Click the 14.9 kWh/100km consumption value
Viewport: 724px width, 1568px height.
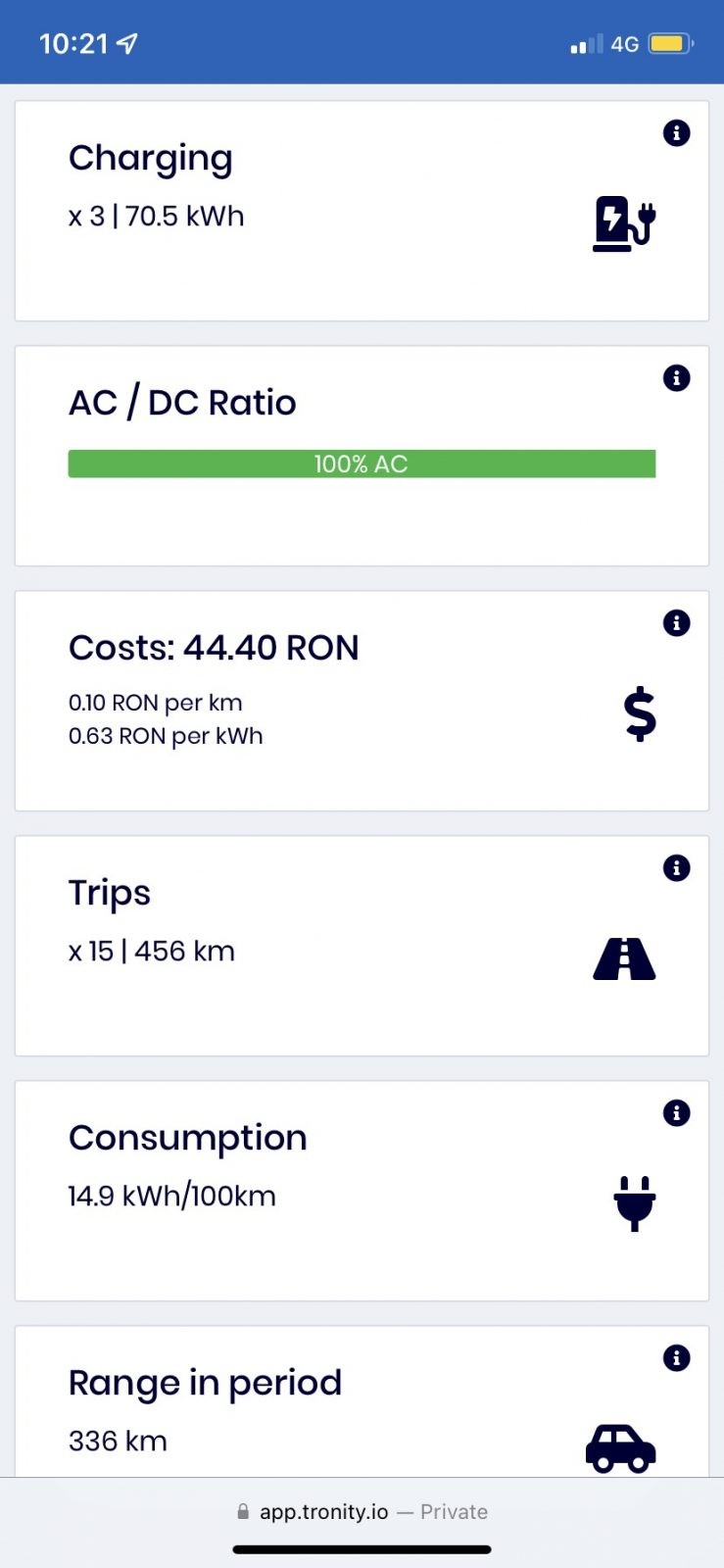(172, 1196)
